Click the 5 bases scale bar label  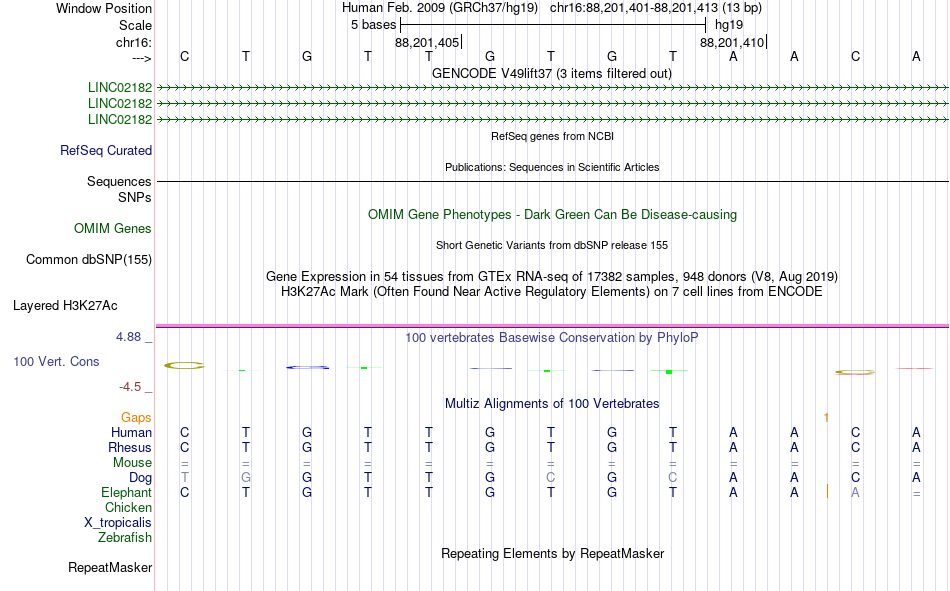point(373,25)
